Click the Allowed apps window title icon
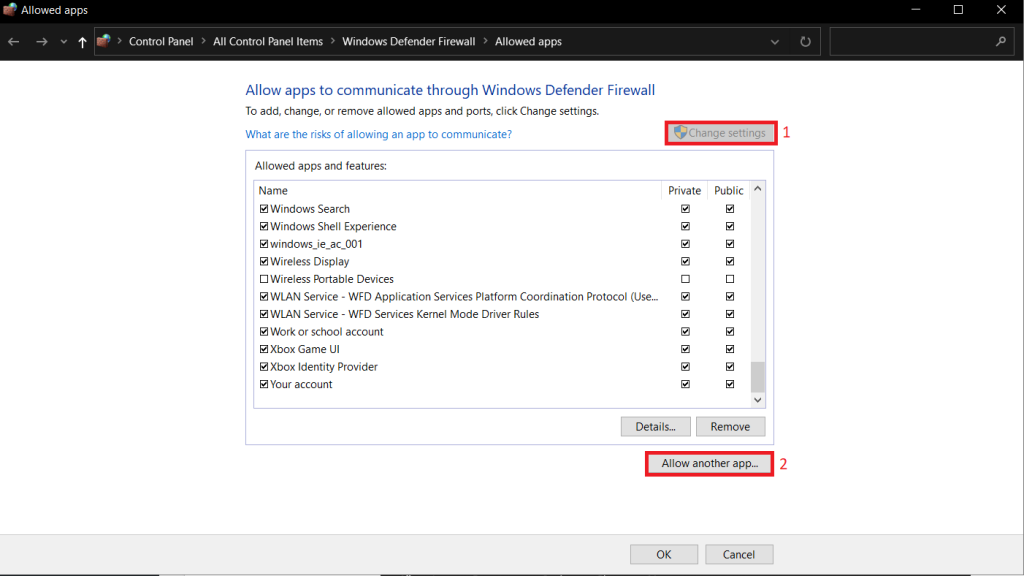Image resolution: width=1024 pixels, height=576 pixels. pyautogui.click(x=10, y=10)
